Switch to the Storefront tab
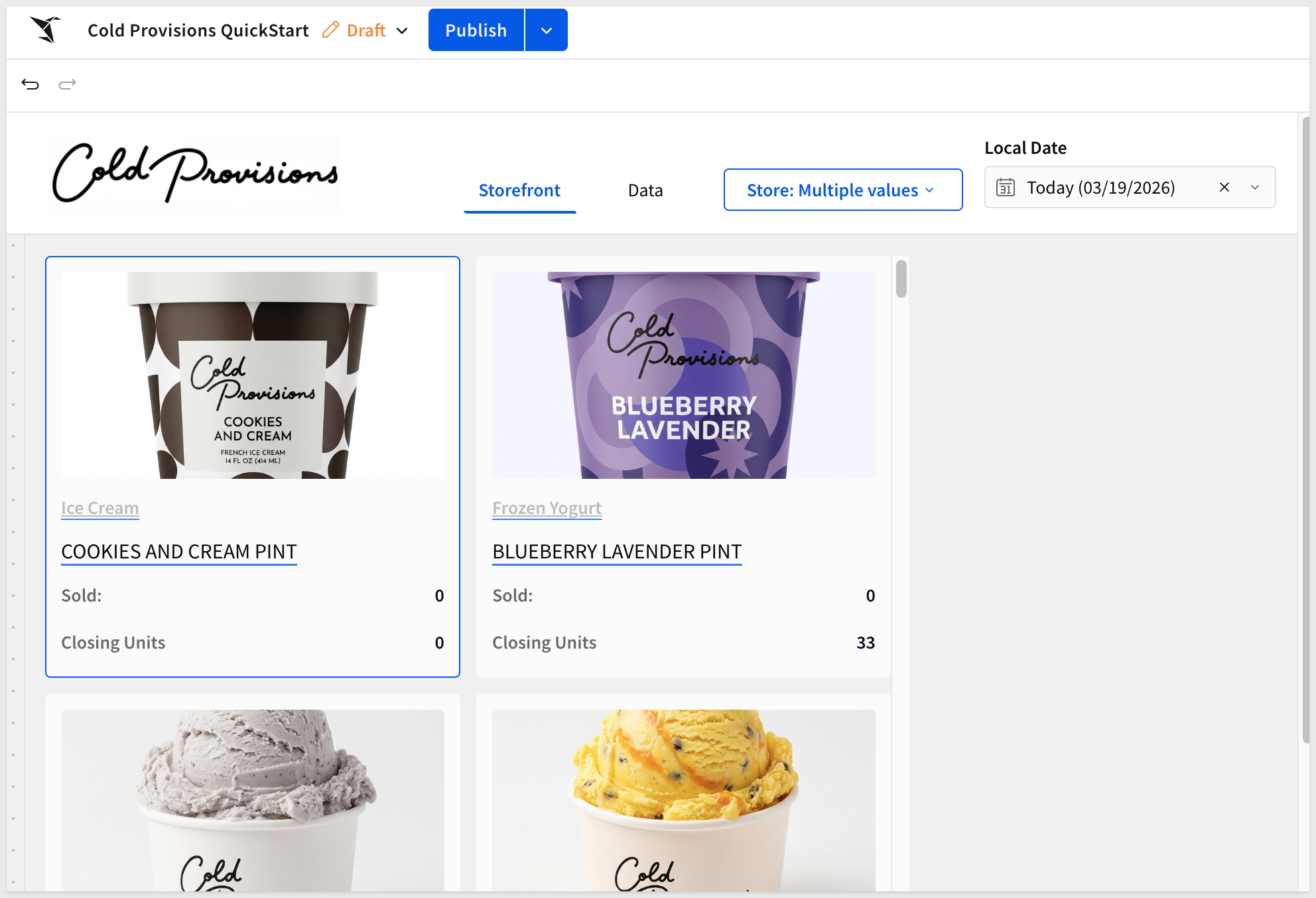Image resolution: width=1316 pixels, height=898 pixels. click(x=519, y=190)
